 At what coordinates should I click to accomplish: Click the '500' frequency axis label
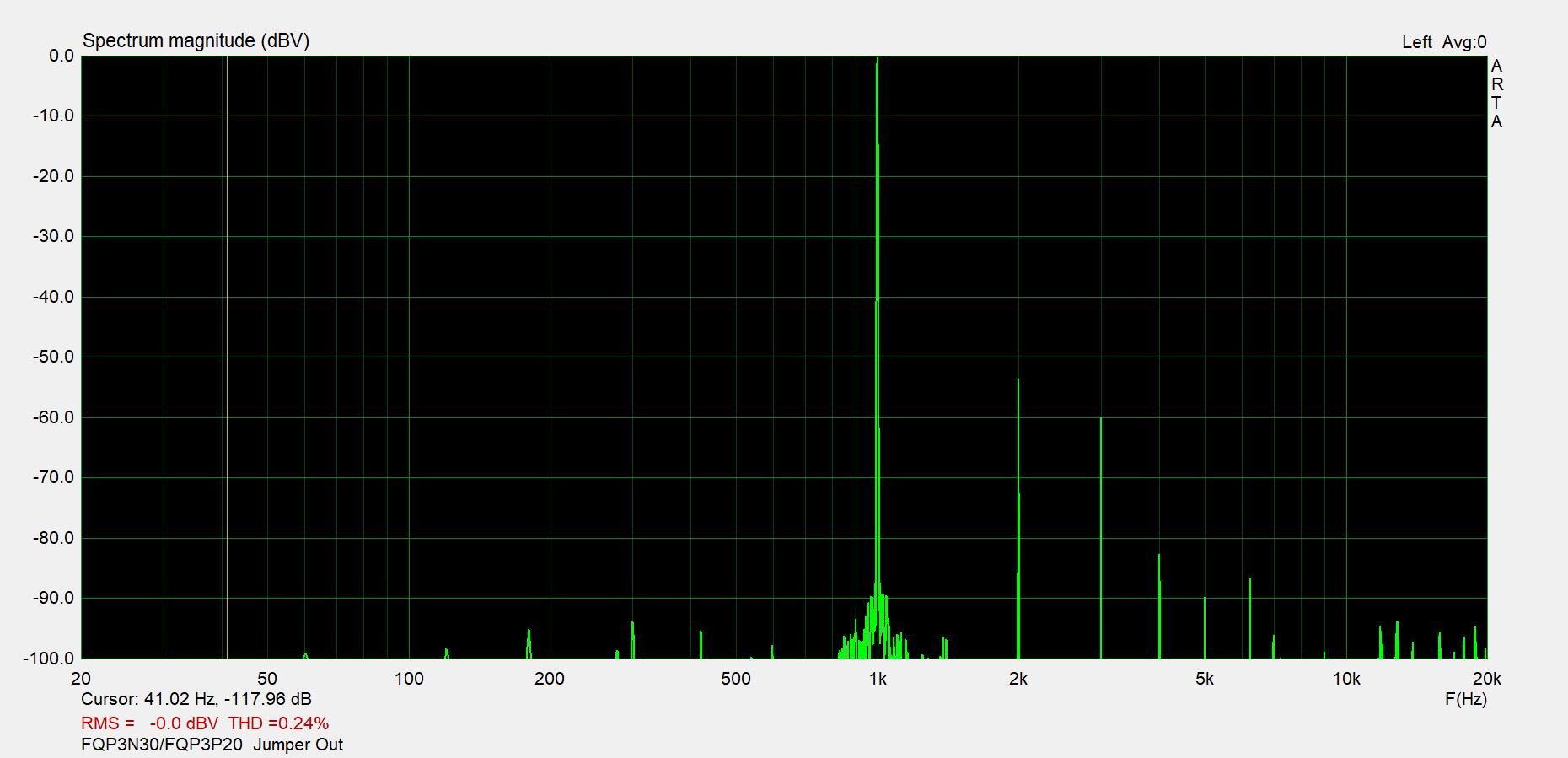pos(736,679)
